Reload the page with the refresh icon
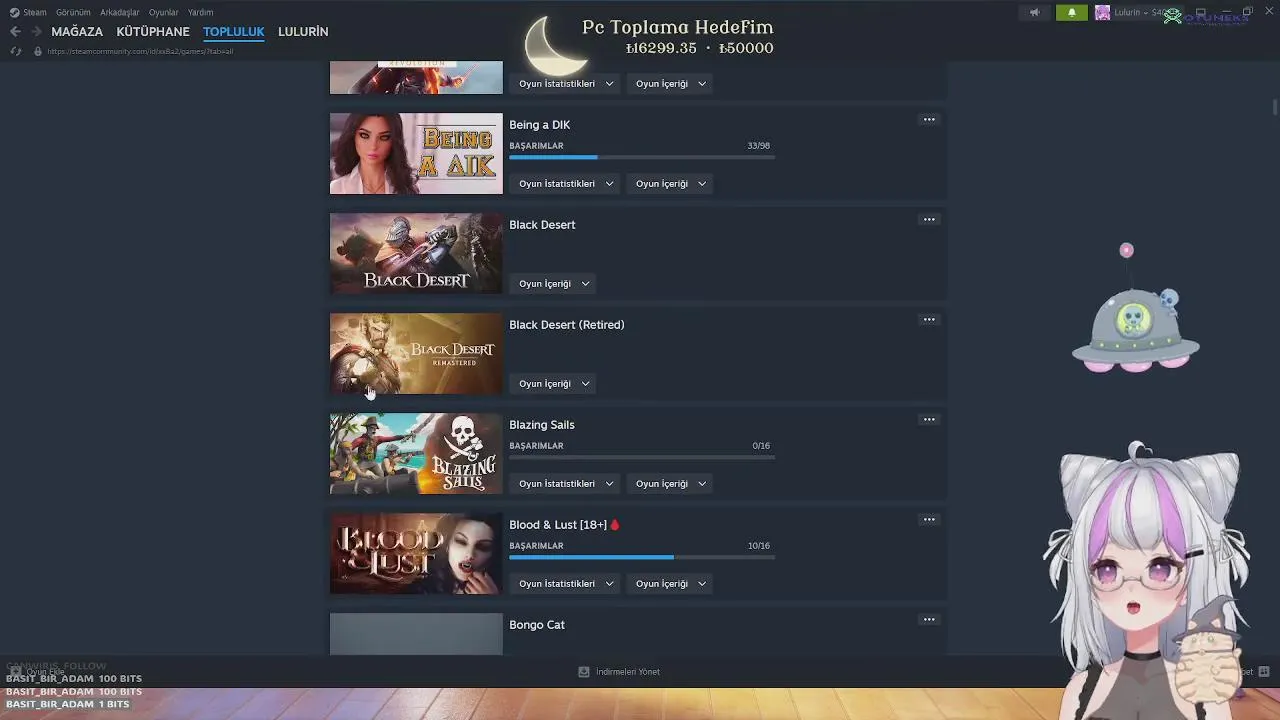This screenshot has width=1280, height=720. [x=16, y=52]
